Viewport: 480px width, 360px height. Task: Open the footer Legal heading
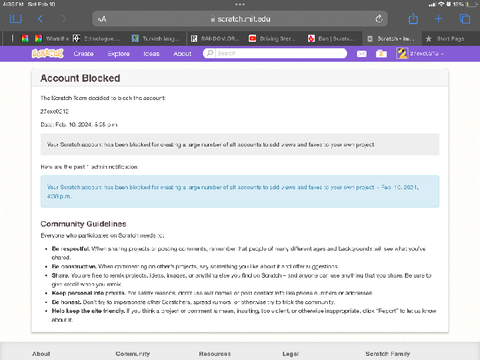pos(291,354)
